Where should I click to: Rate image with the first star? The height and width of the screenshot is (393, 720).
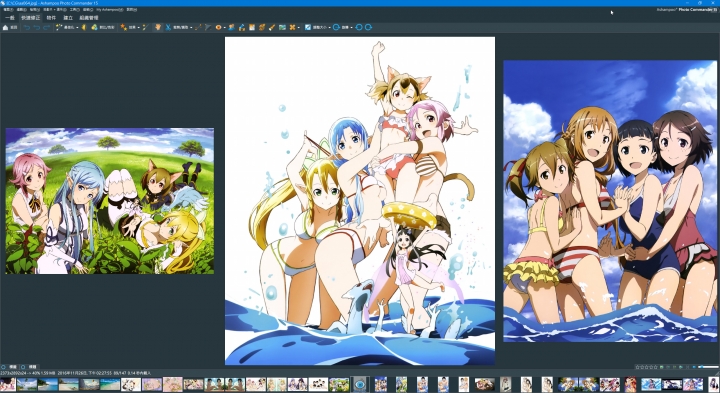coord(637,367)
